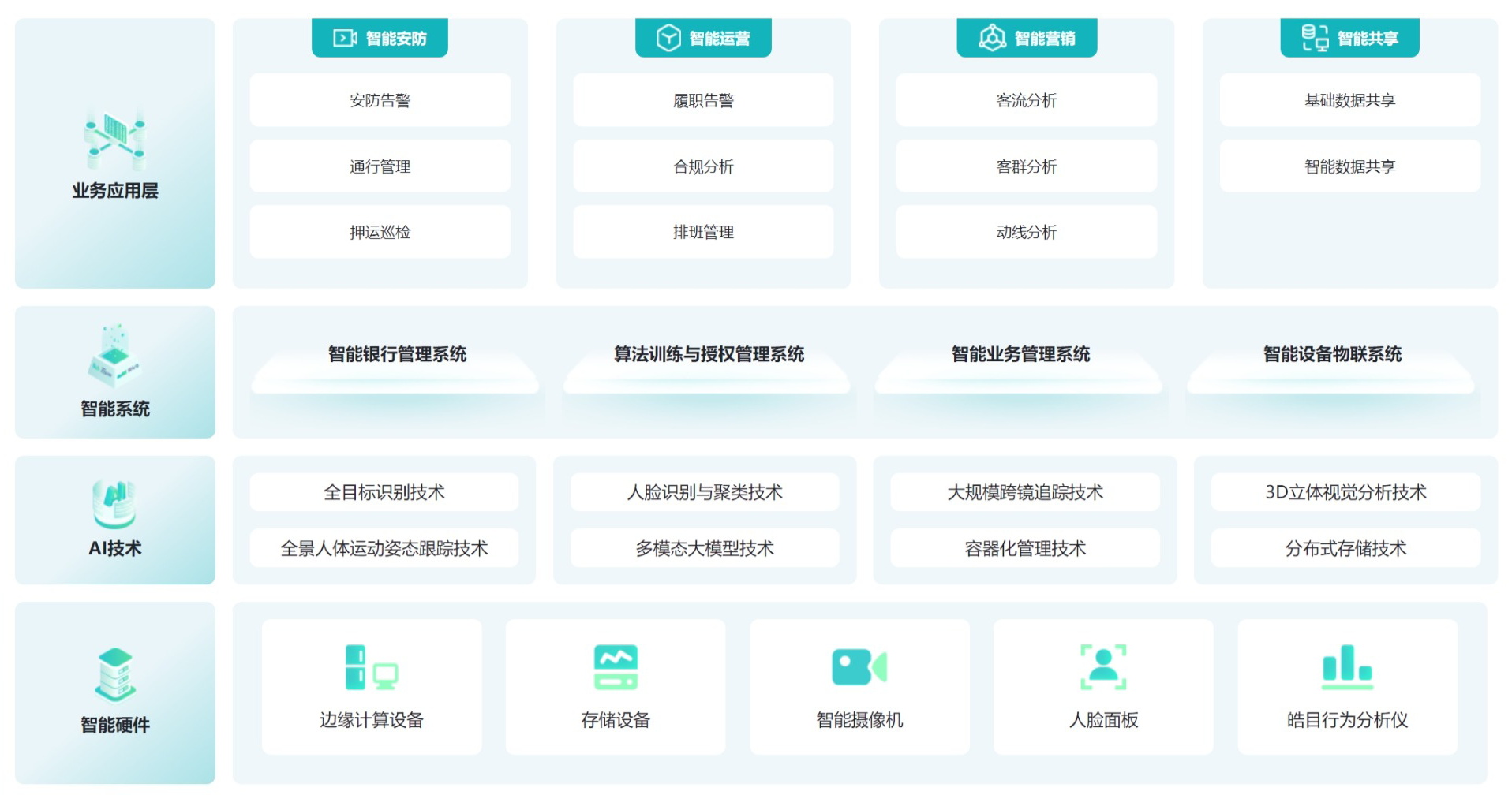Open the 客流分析 item
The height and width of the screenshot is (795, 1512).
point(1027,100)
